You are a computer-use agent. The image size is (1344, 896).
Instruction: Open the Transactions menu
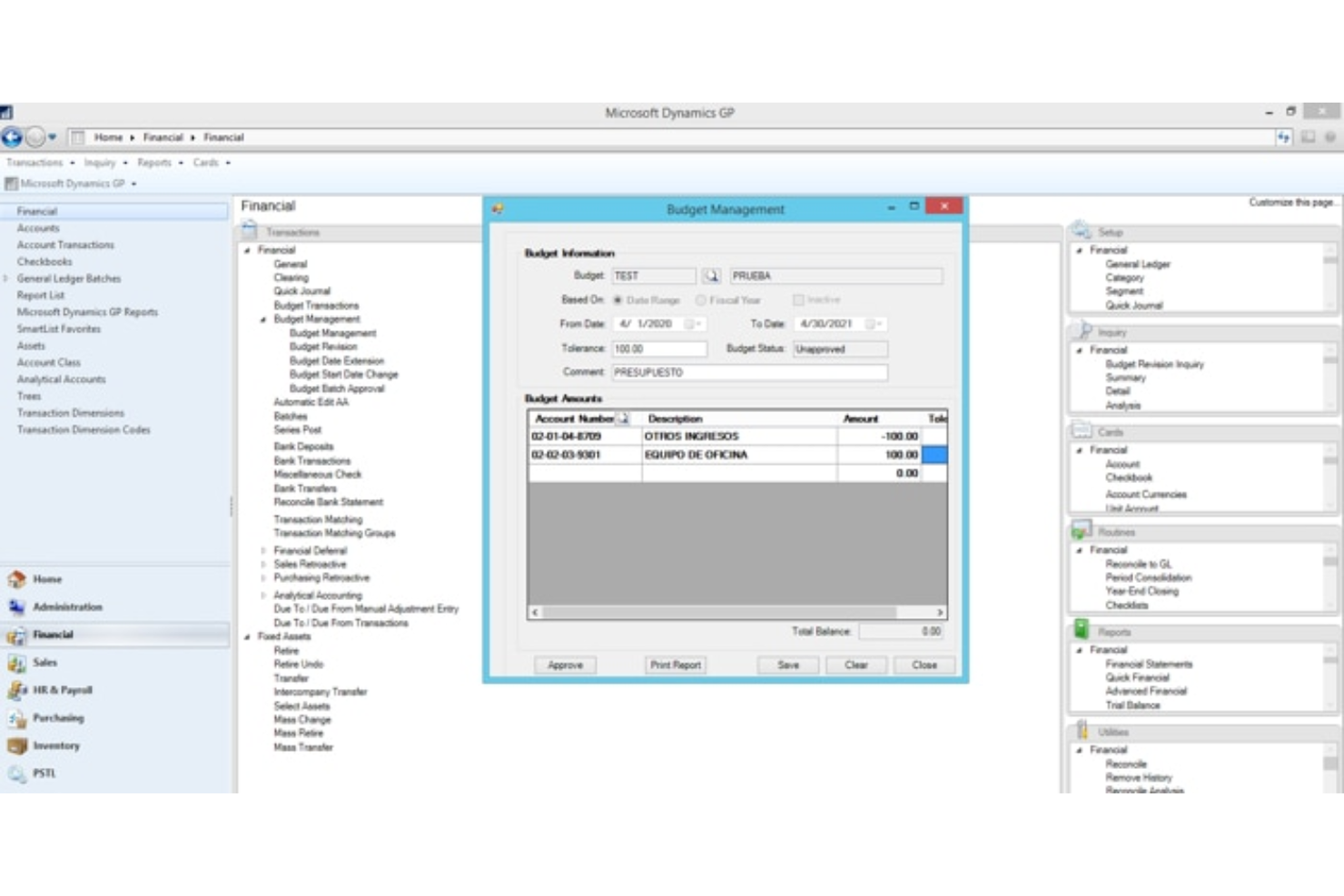point(40,162)
